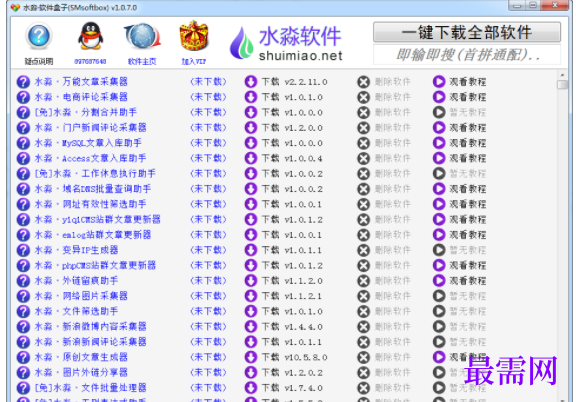This screenshot has width=576, height=402.
Task: Click download icon for yiqiCMS站群文章更新器
Action: (x=251, y=220)
